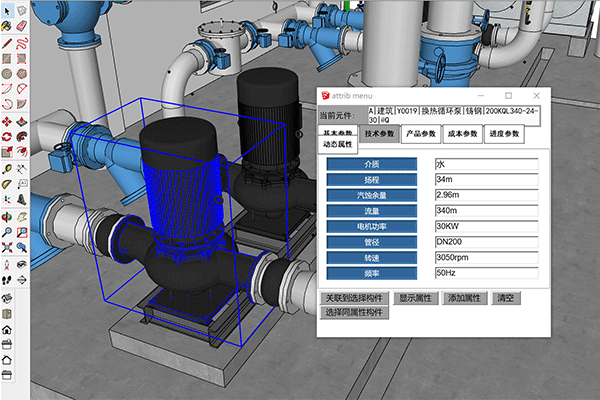Activate the Paint Bucket tool

pos(7,26)
